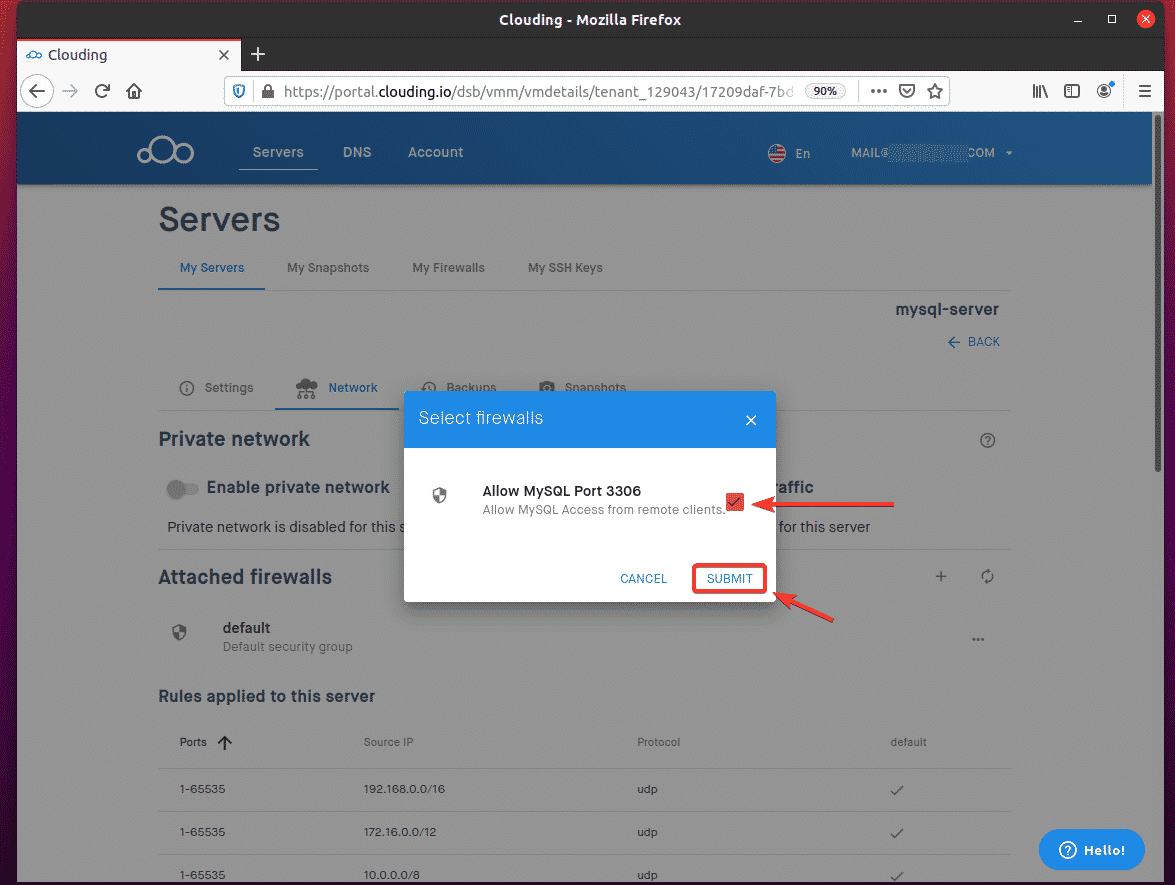The height and width of the screenshot is (885, 1175).
Task: Reload the page in Firefox
Action: pyautogui.click(x=102, y=91)
